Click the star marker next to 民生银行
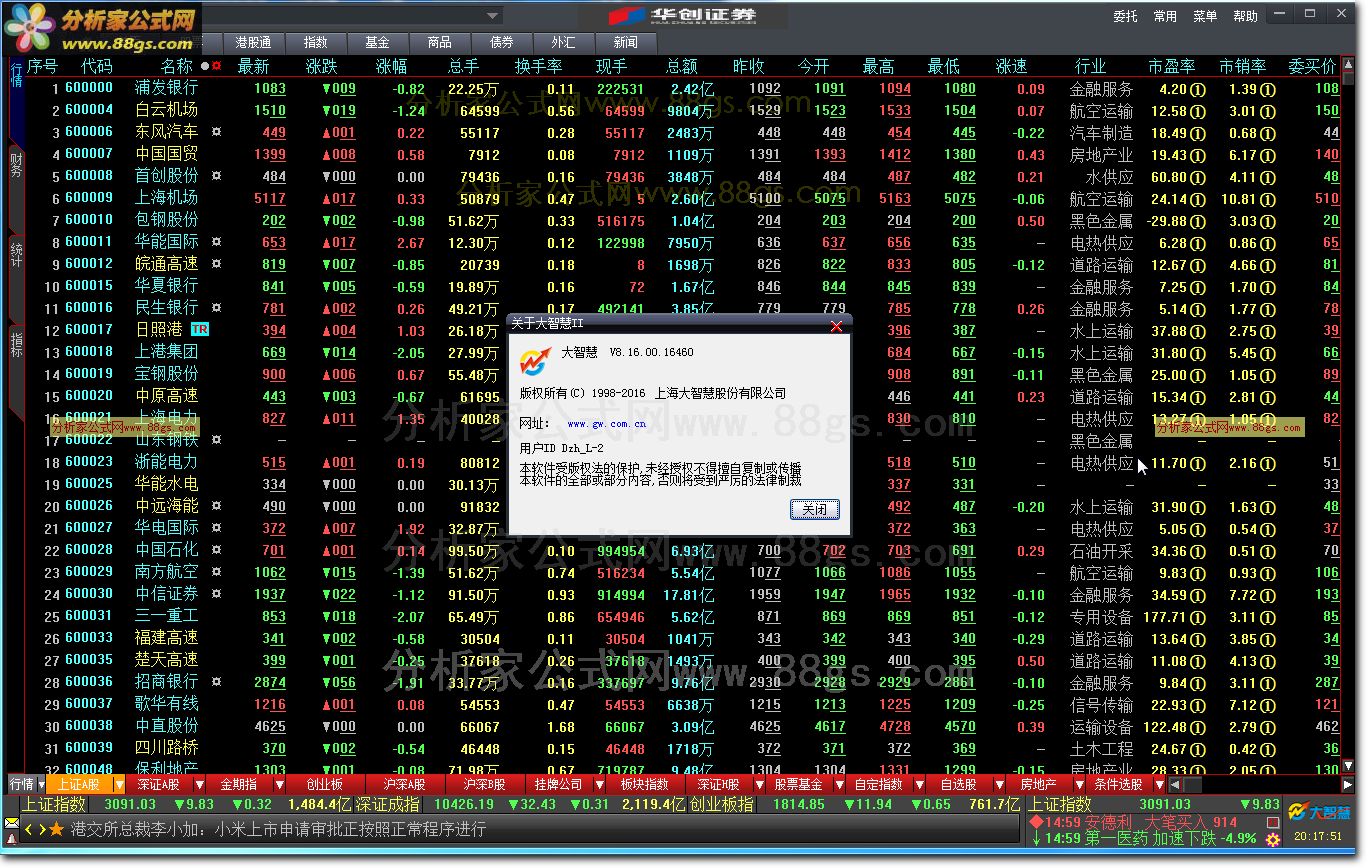1368x868 pixels. [x=217, y=308]
